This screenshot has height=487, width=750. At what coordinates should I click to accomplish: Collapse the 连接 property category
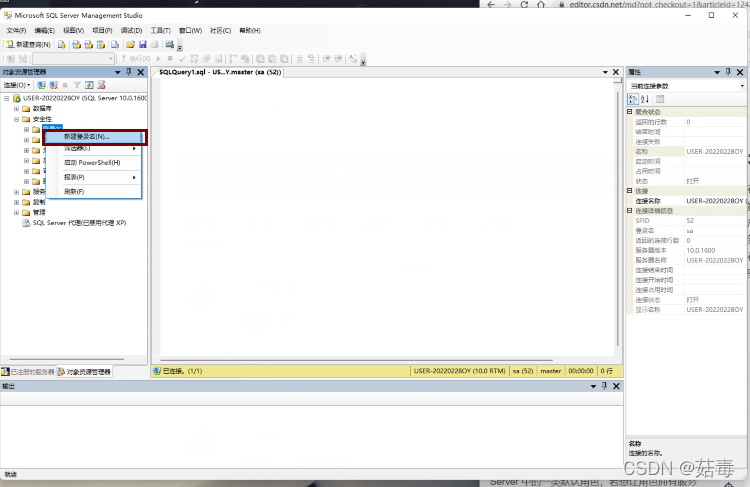coord(630,191)
